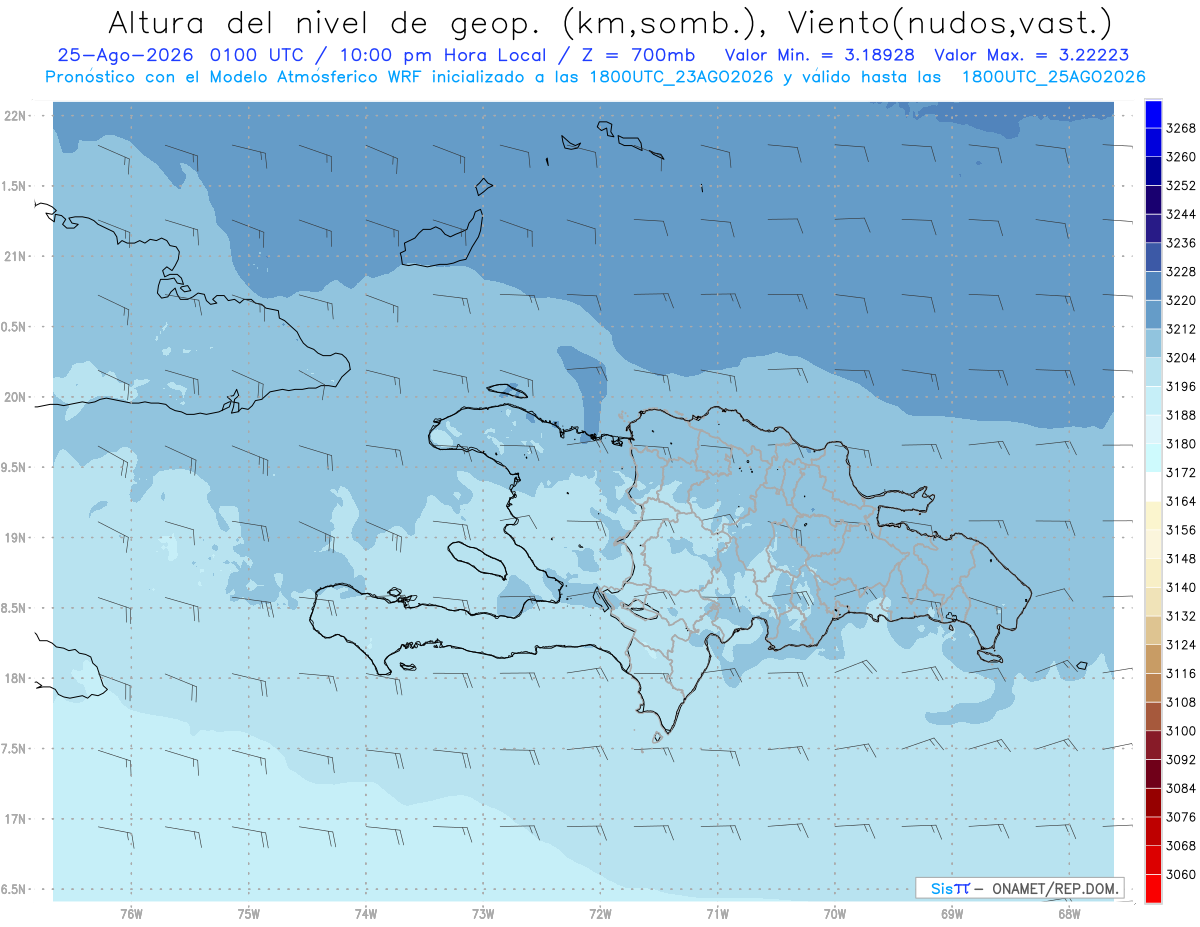
Task: Click the 'ONAMET/REP.DOM.' credit label
Action: click(x=1055, y=888)
